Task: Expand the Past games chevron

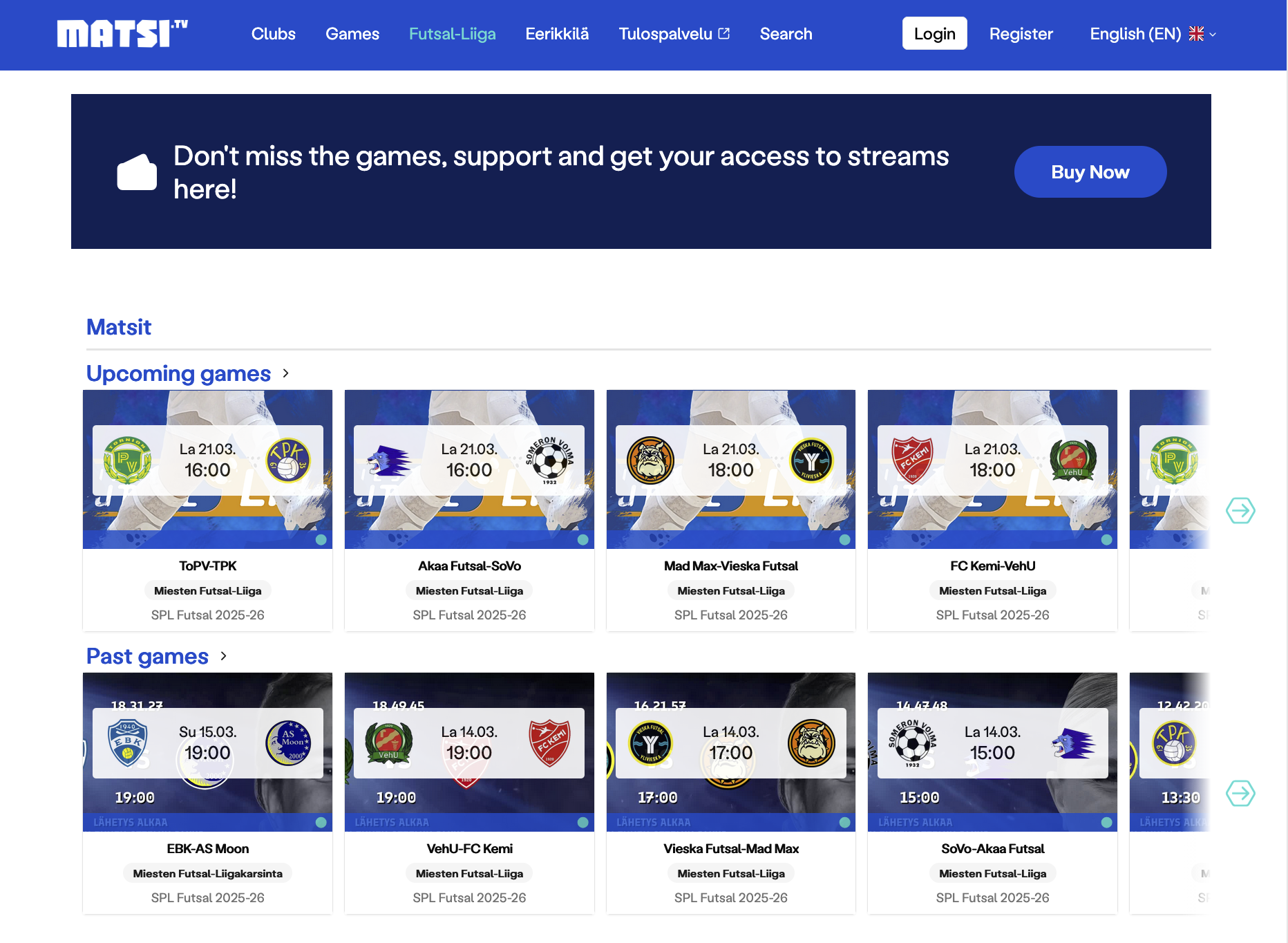Action: (x=224, y=656)
